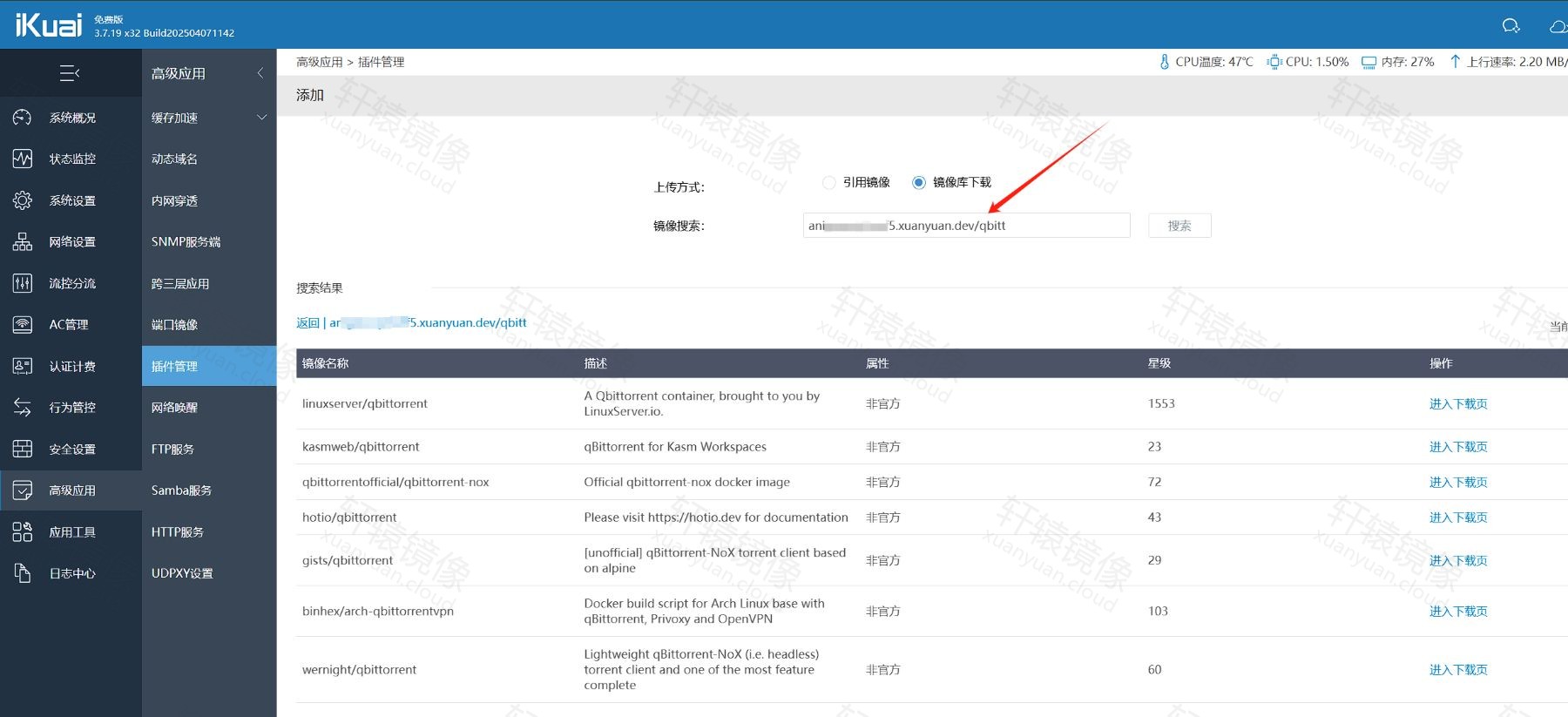Open 应用工具 apps grid icon

(23, 531)
